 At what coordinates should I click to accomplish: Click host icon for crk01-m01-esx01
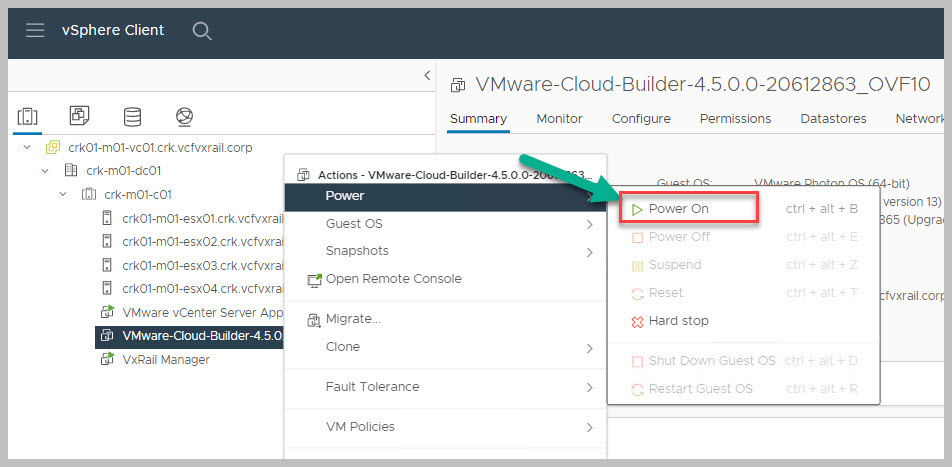(107, 218)
